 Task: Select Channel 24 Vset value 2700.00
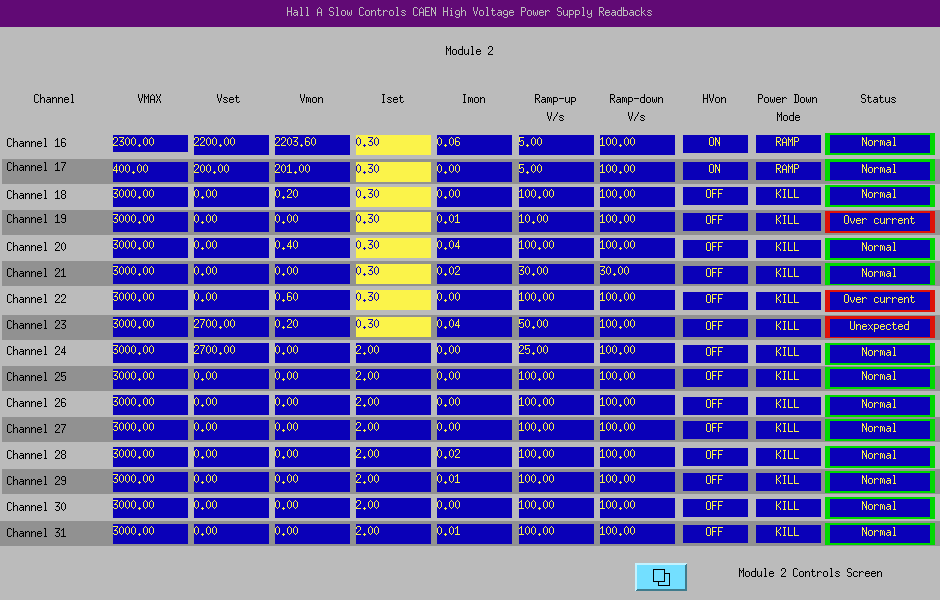231,352
